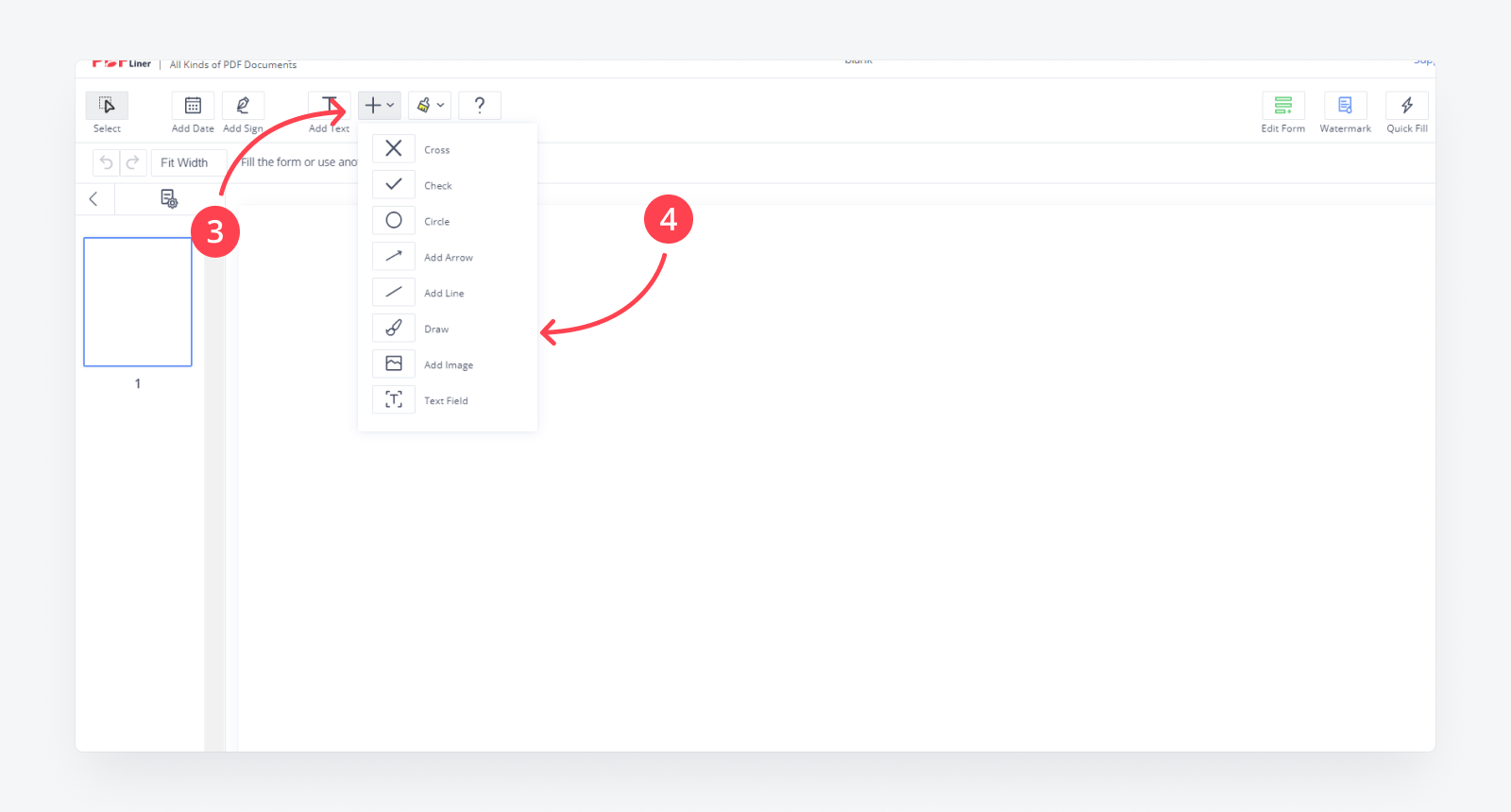Choose the Text Field menu label
1511x812 pixels.
coord(446,401)
